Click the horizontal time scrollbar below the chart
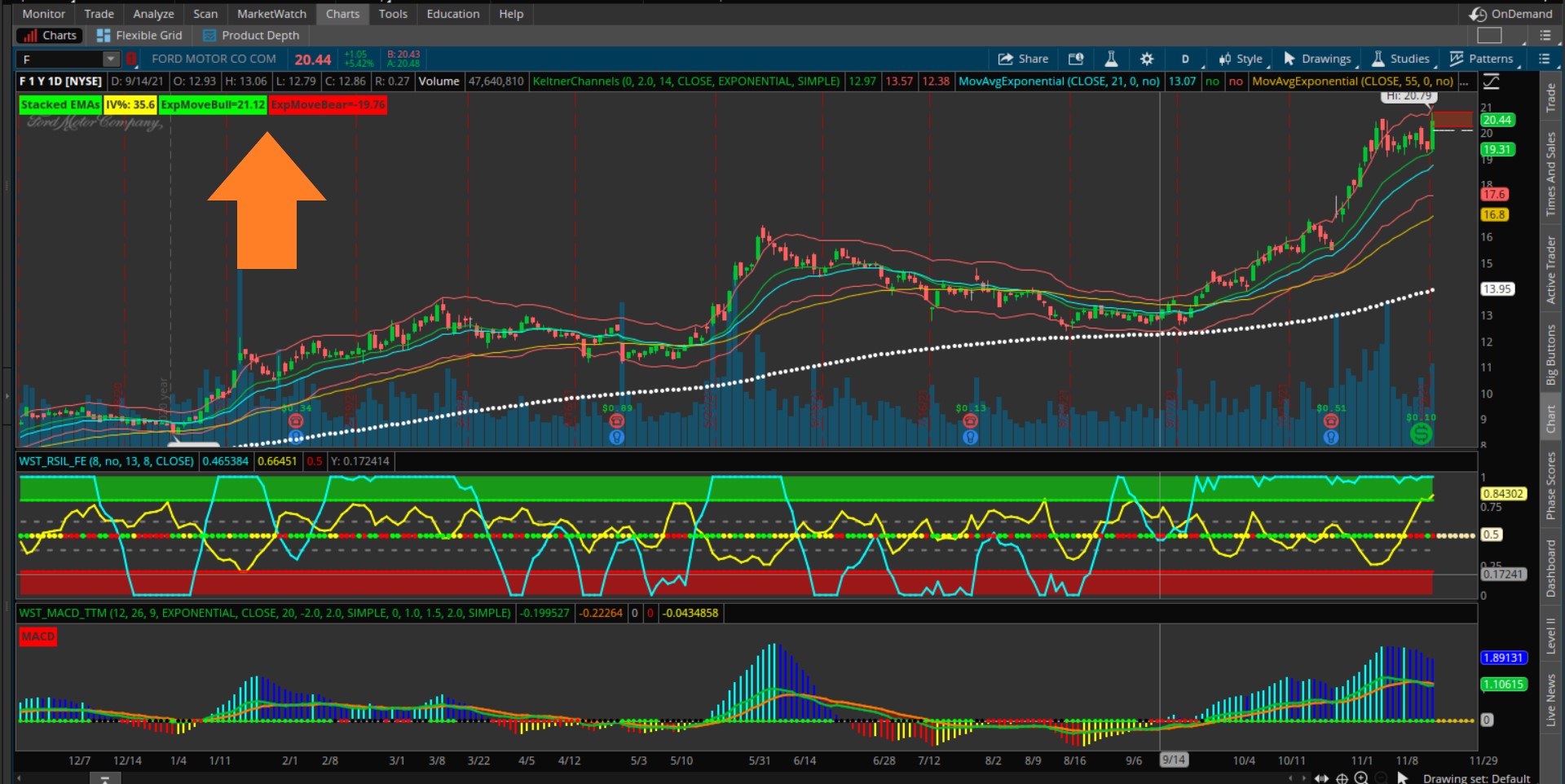1565x784 pixels. [x=104, y=780]
